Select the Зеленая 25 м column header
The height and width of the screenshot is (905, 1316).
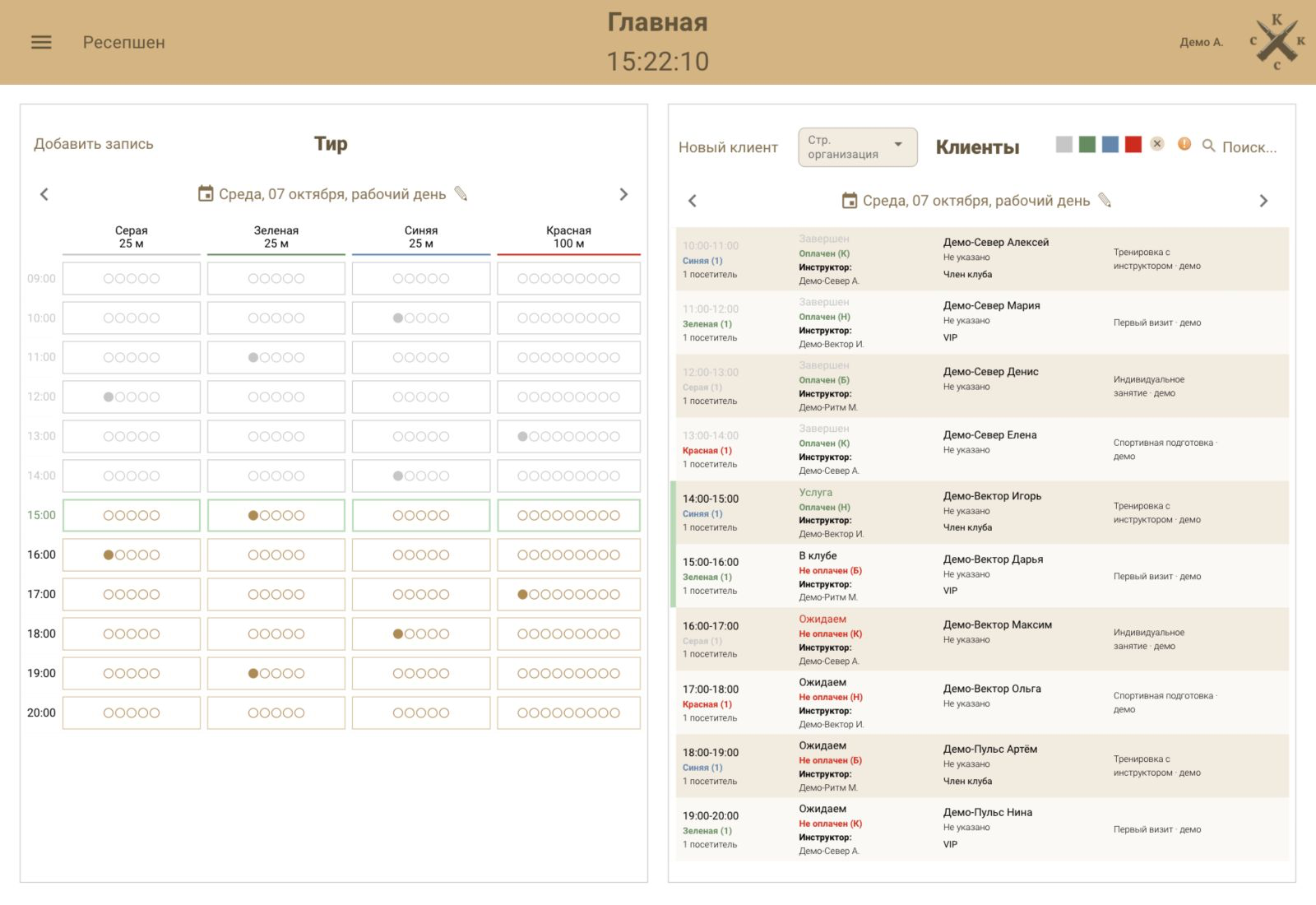pos(276,237)
